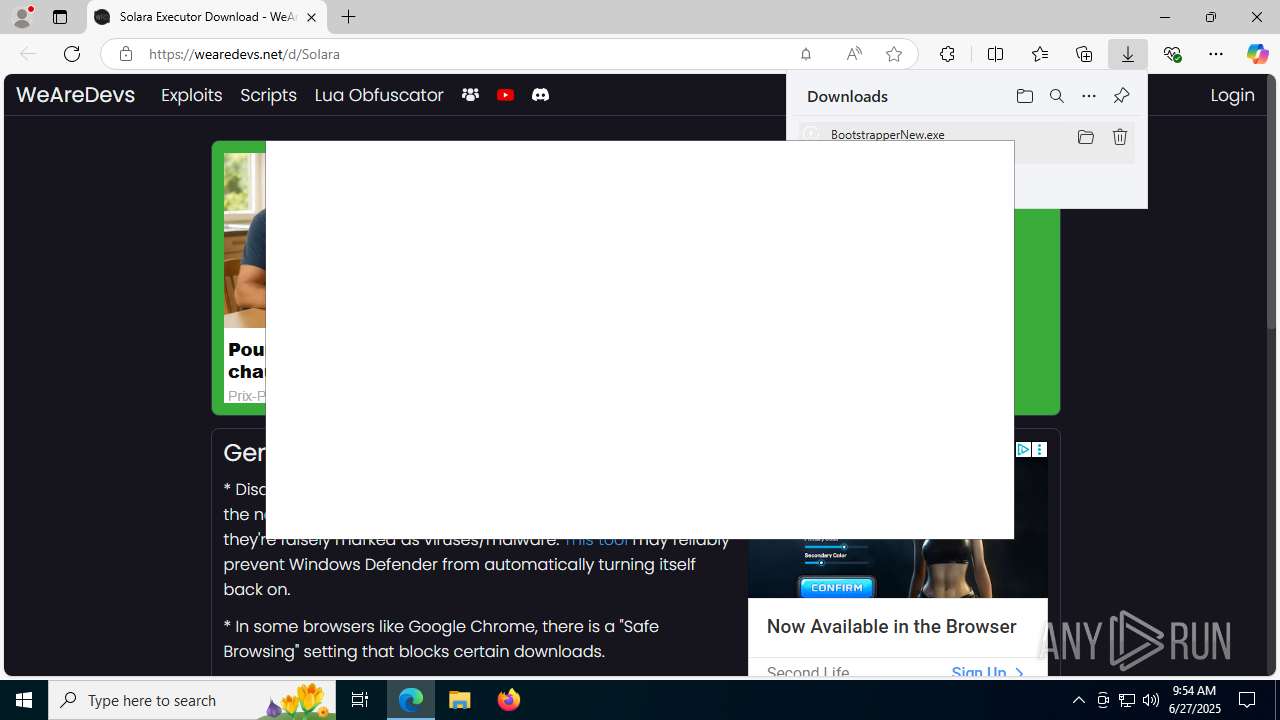Image resolution: width=1280 pixels, height=720 pixels.
Task: Click the notification bell icon in address bar
Action: [x=805, y=54]
